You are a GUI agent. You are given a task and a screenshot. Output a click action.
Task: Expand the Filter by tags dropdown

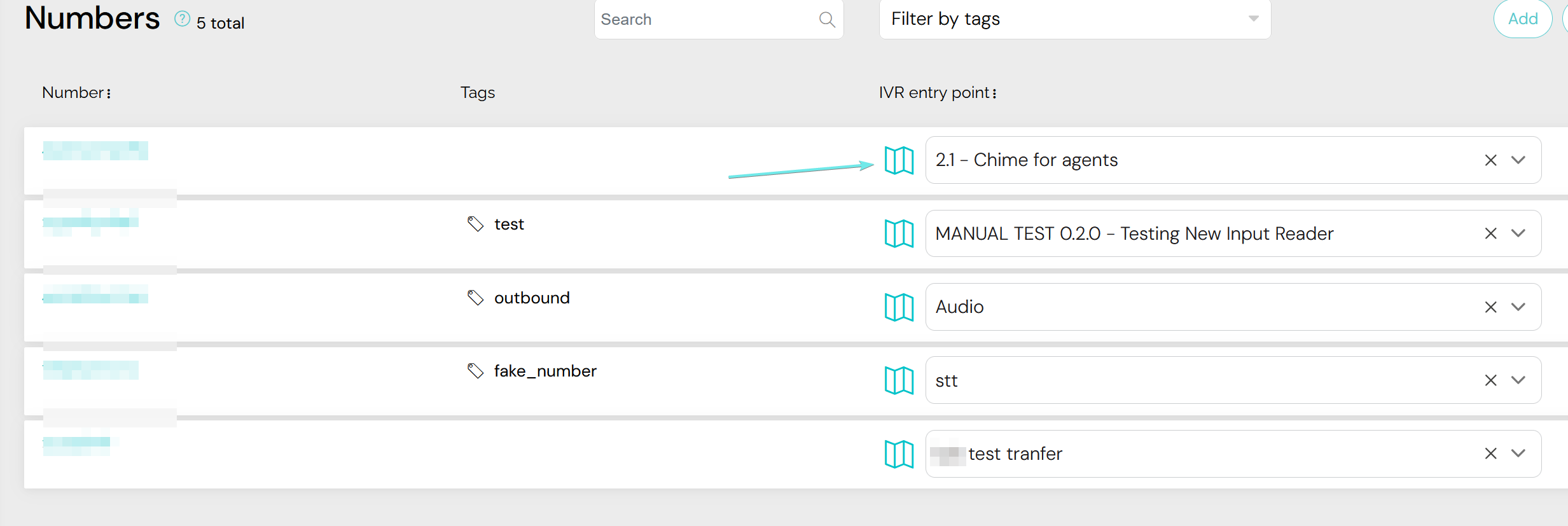coord(1253,19)
